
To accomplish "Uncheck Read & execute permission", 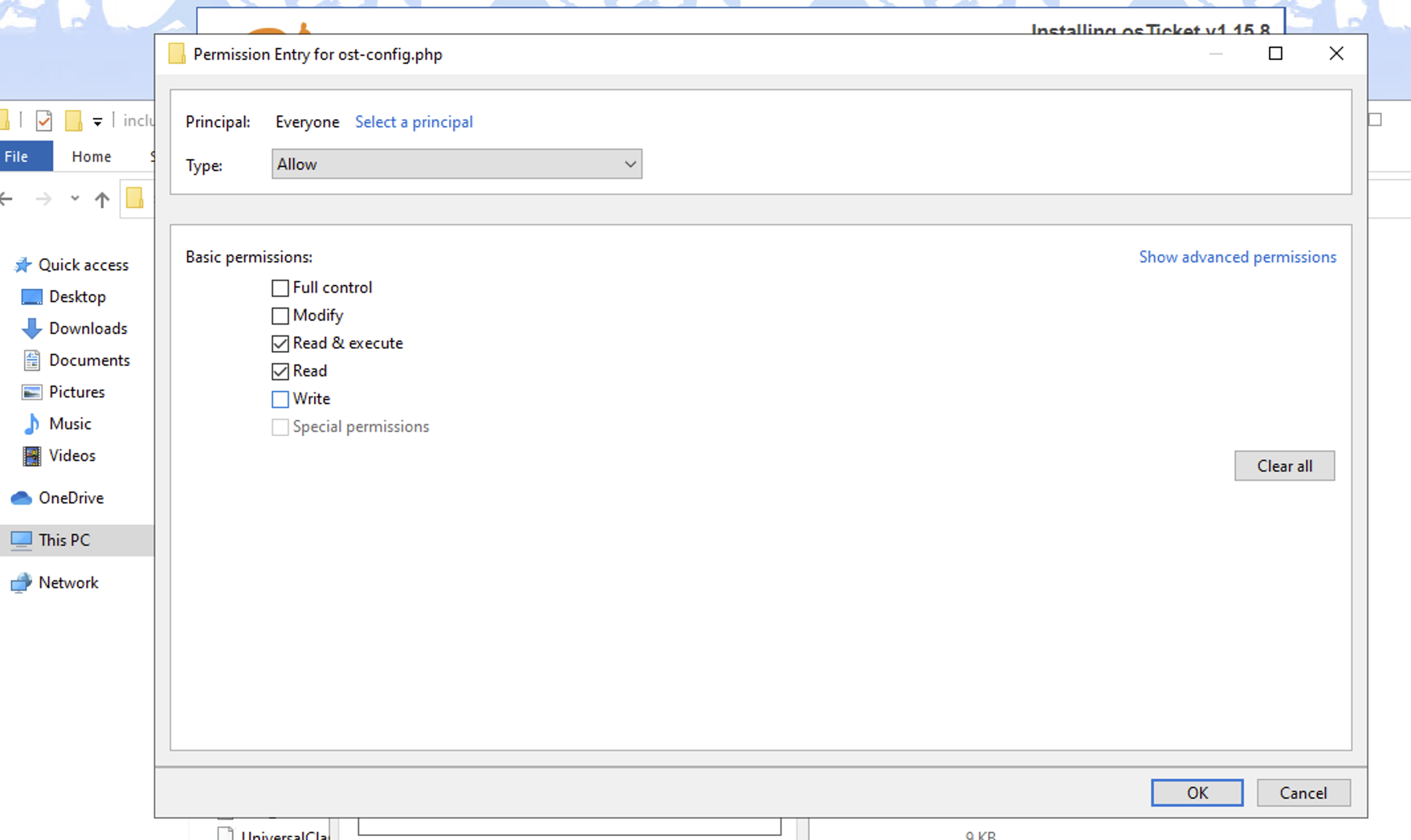I will 280,344.
